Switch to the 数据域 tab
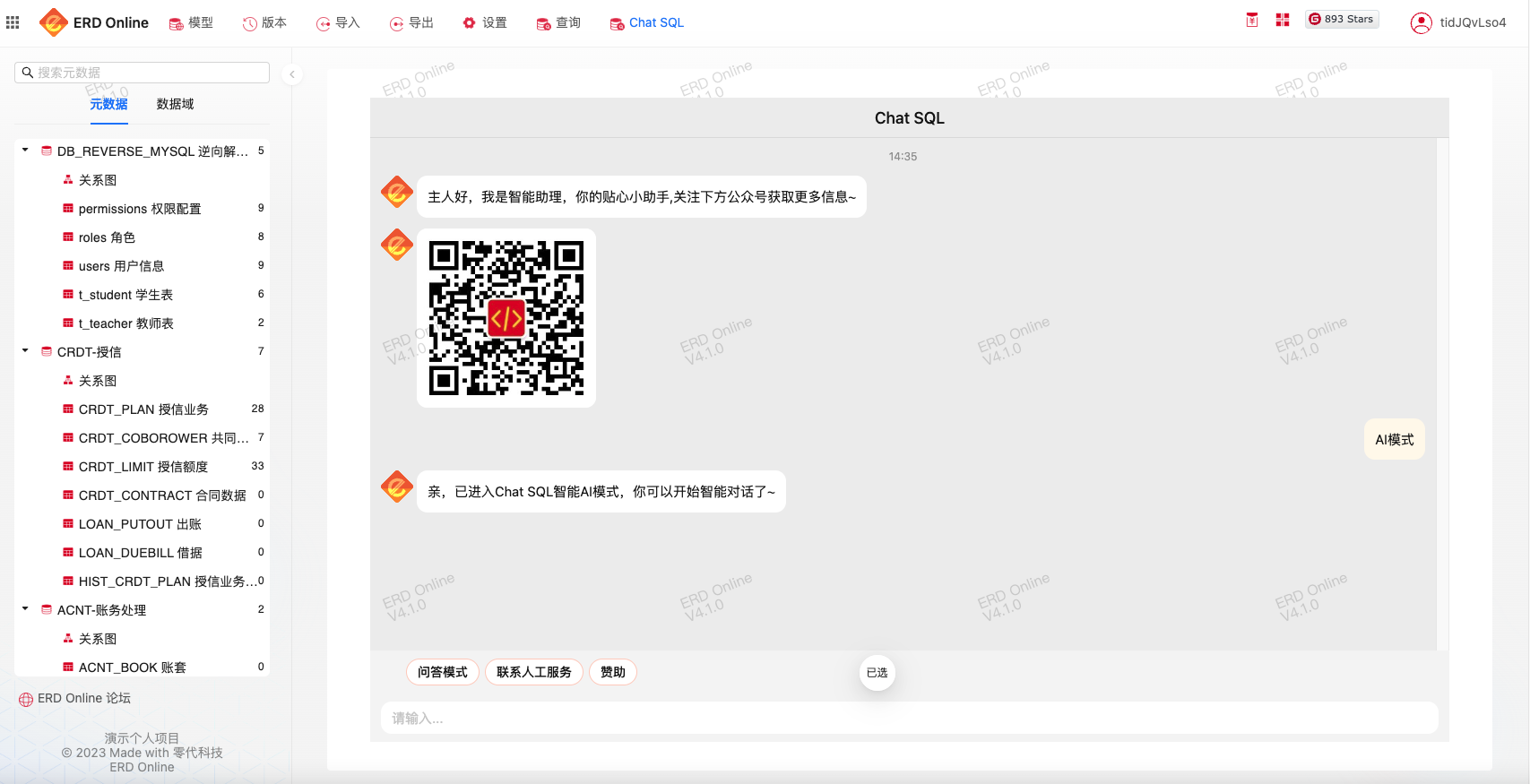1530x784 pixels. click(175, 104)
